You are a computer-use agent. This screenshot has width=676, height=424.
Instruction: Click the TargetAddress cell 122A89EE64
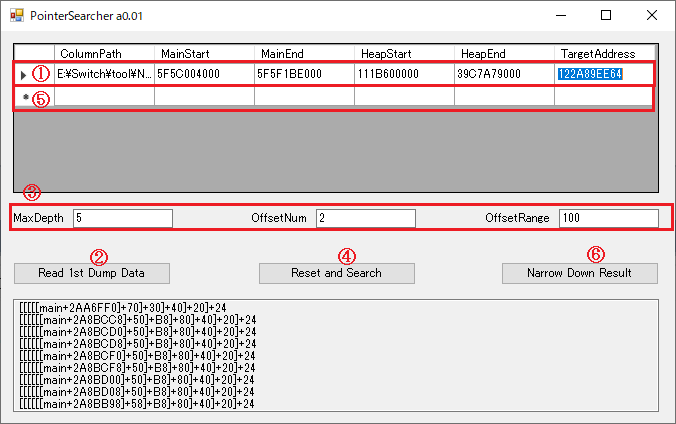(604, 74)
